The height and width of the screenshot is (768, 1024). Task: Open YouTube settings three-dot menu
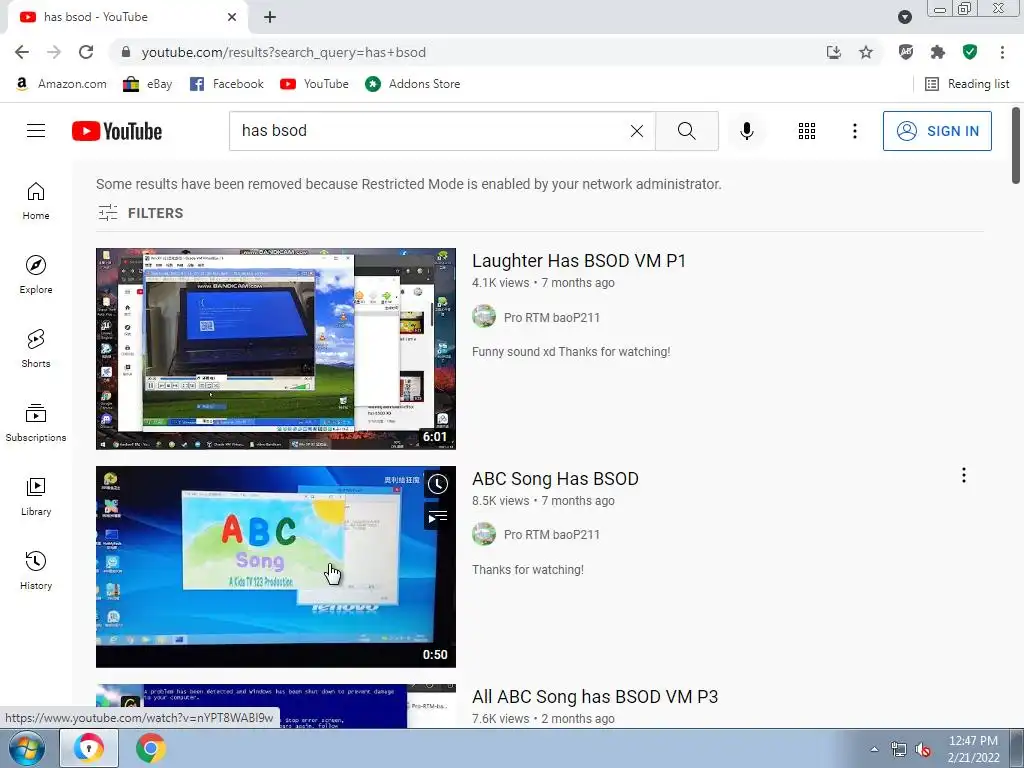[x=854, y=131]
